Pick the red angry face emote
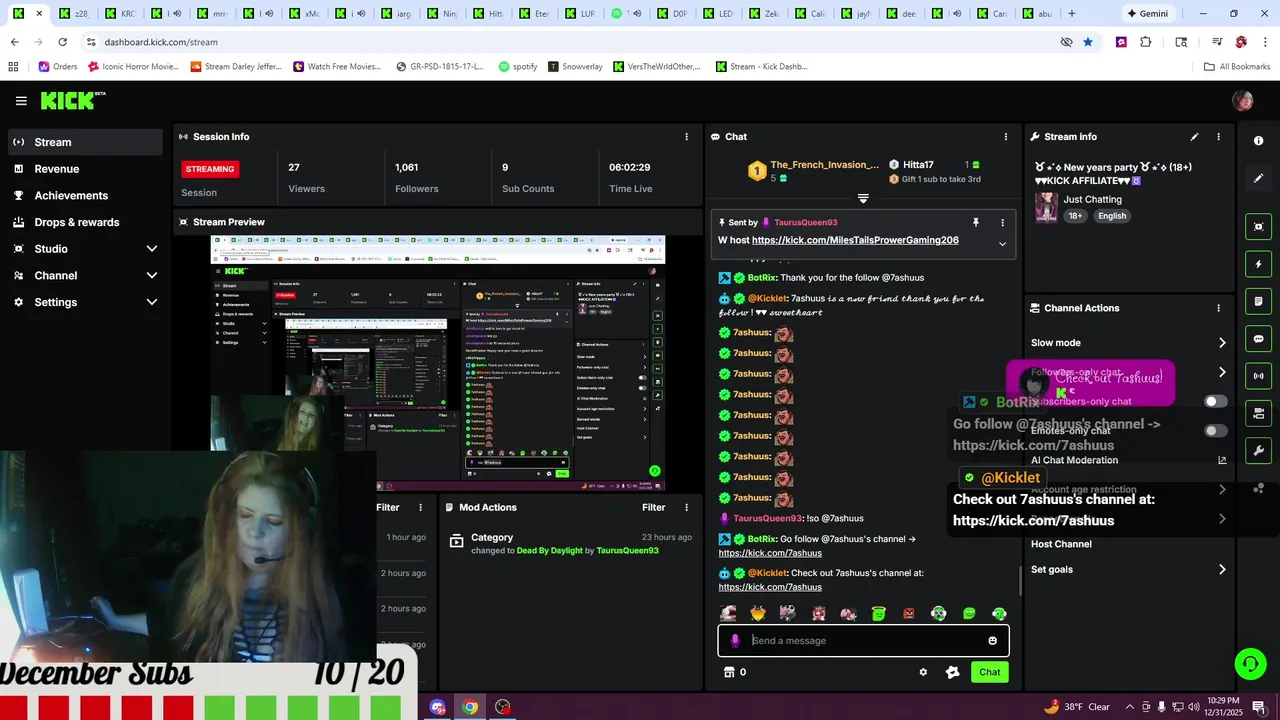The height and width of the screenshot is (720, 1280). point(908,614)
